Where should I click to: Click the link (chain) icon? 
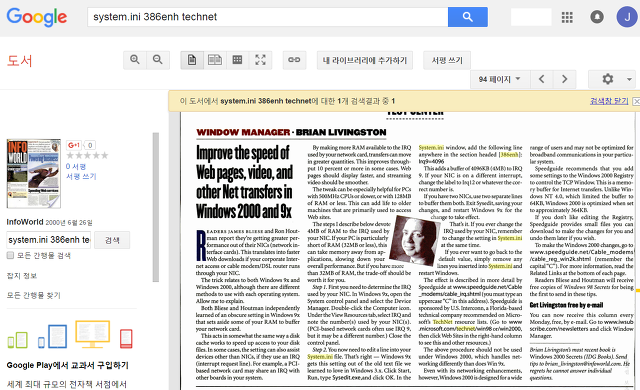[294, 60]
